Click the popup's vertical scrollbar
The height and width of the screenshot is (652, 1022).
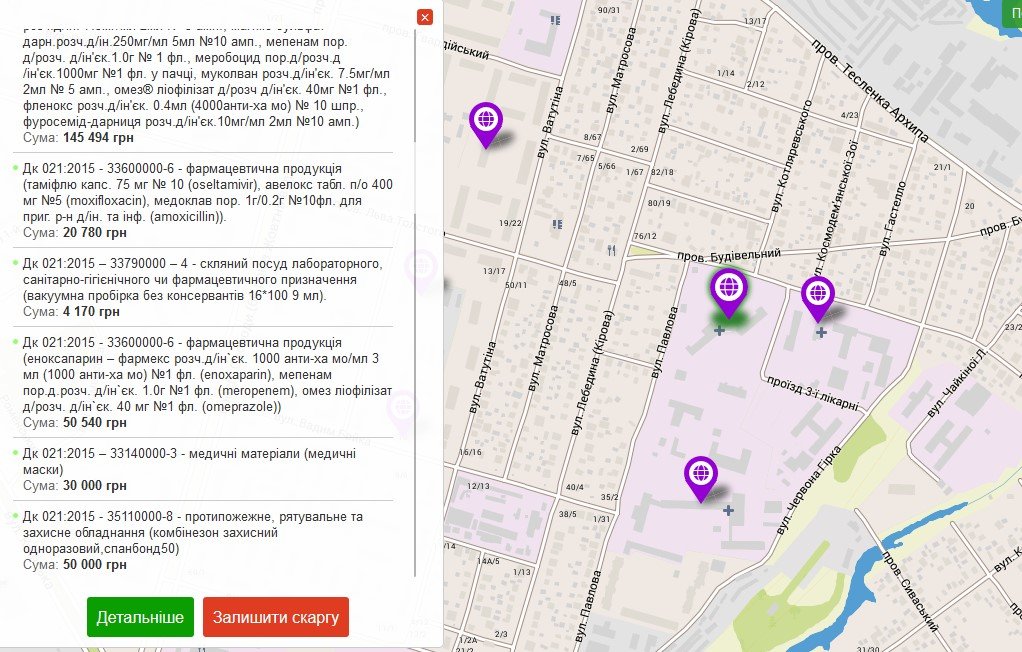click(416, 300)
